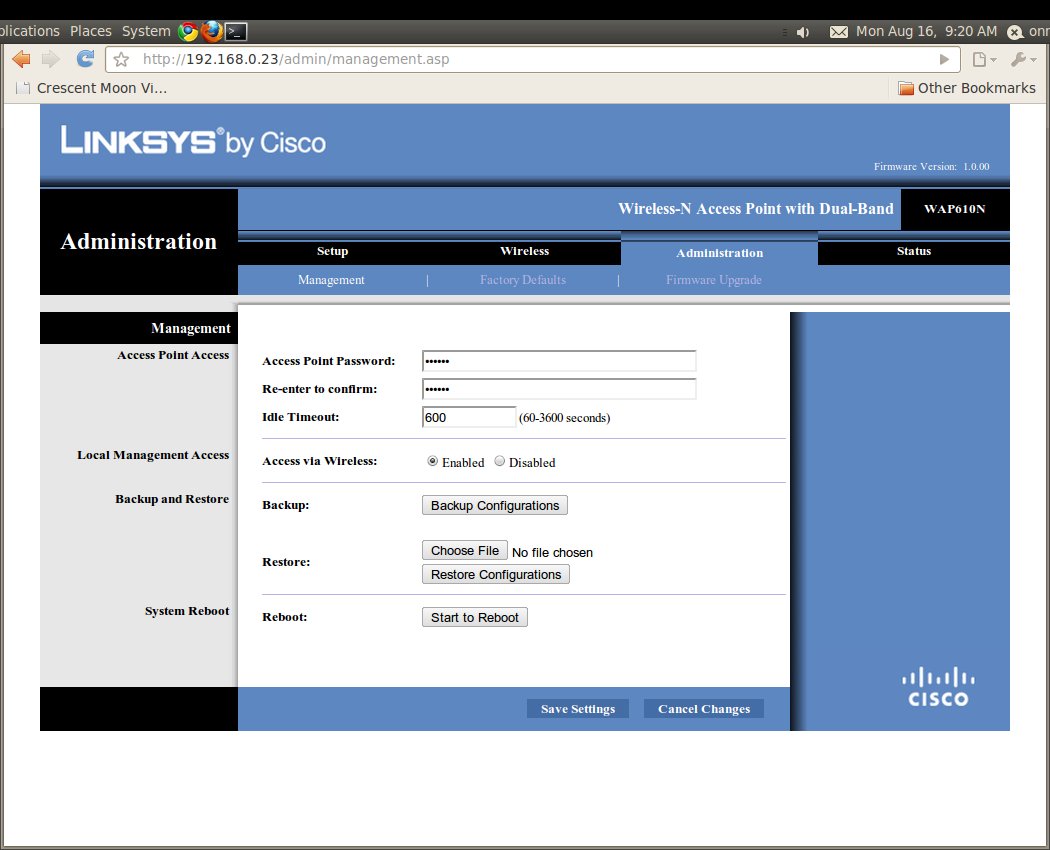Select Disabled for Access via Wireless

500,462
